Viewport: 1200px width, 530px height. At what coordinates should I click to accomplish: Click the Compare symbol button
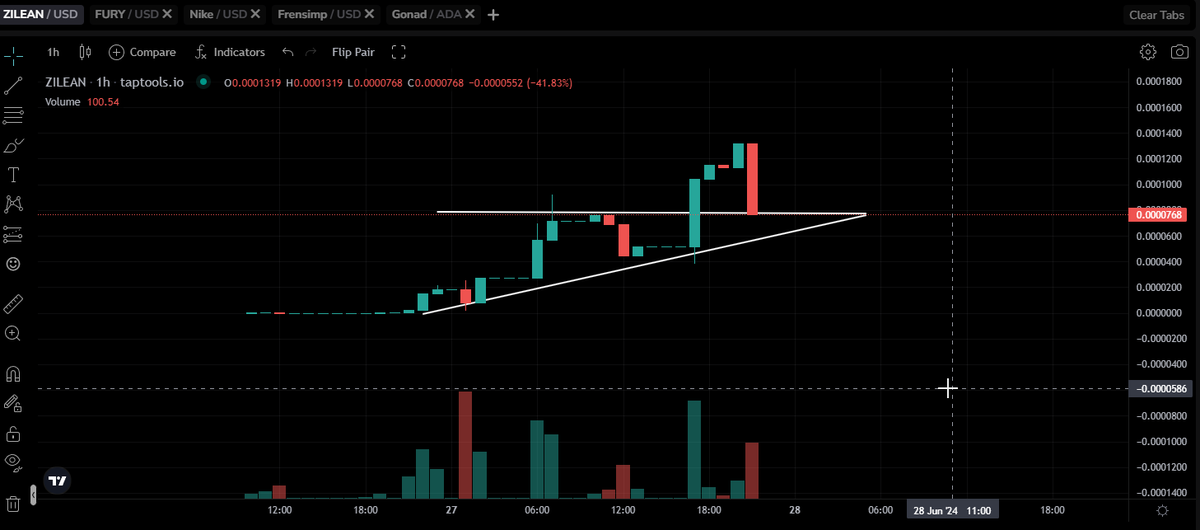(142, 52)
